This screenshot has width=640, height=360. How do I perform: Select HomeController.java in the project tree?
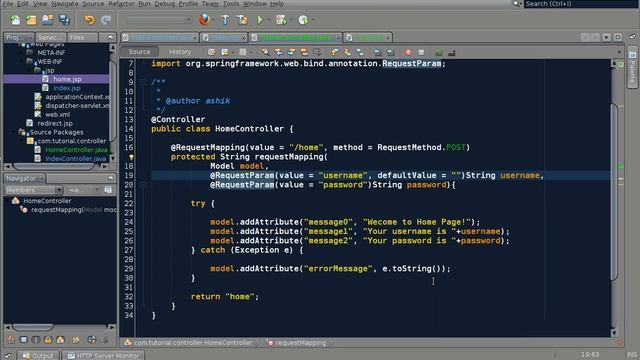pos(76,150)
